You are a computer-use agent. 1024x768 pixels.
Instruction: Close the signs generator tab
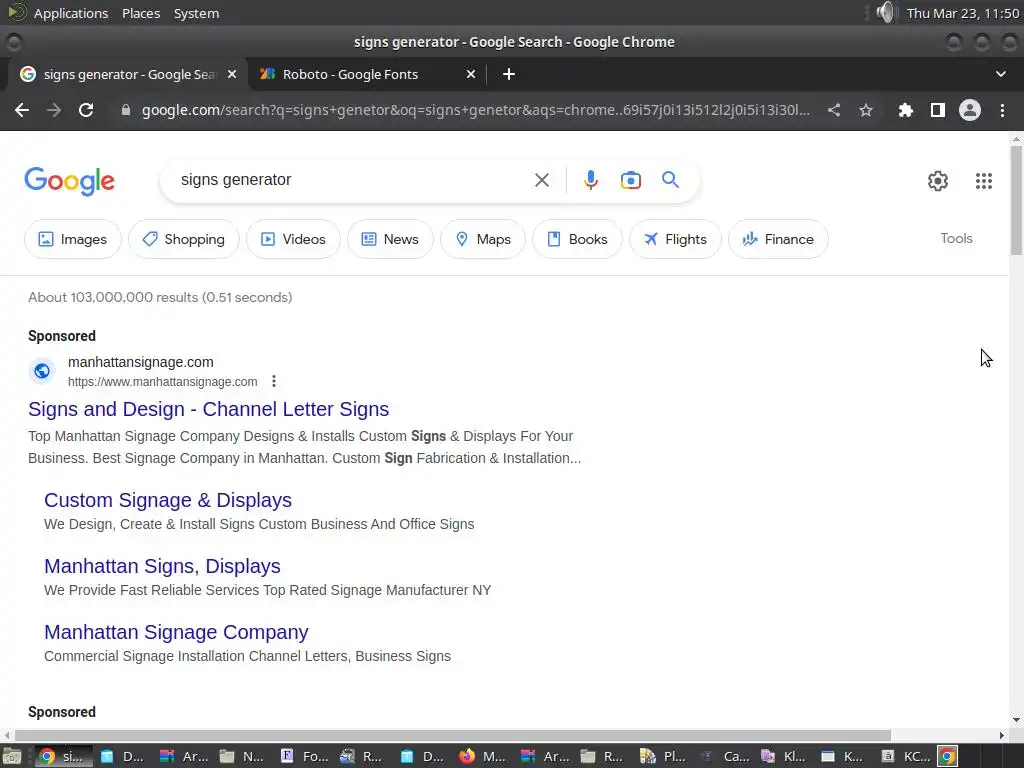point(232,74)
